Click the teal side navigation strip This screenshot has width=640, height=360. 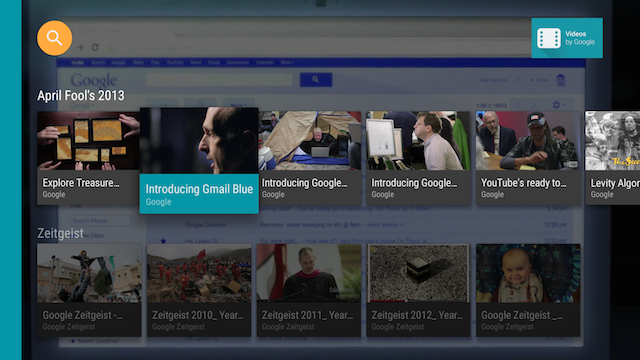tap(11, 180)
